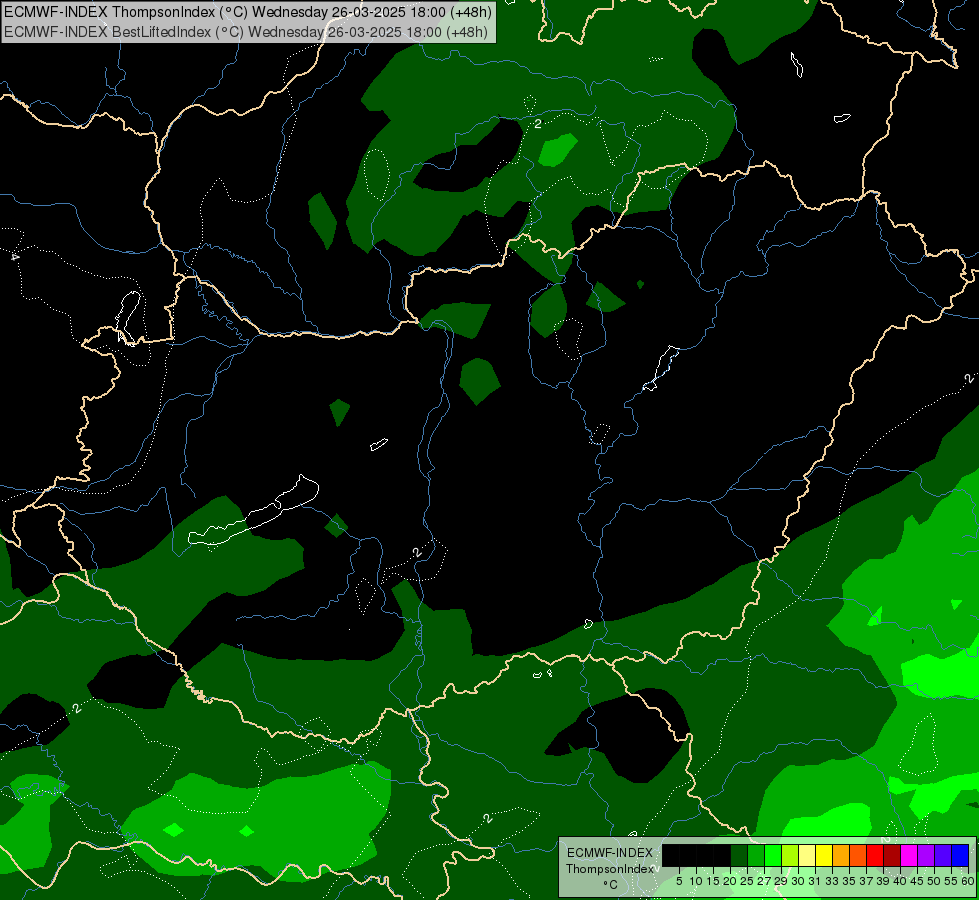The height and width of the screenshot is (900, 979).
Task: Click the legend tick value 31
Action: point(815,881)
